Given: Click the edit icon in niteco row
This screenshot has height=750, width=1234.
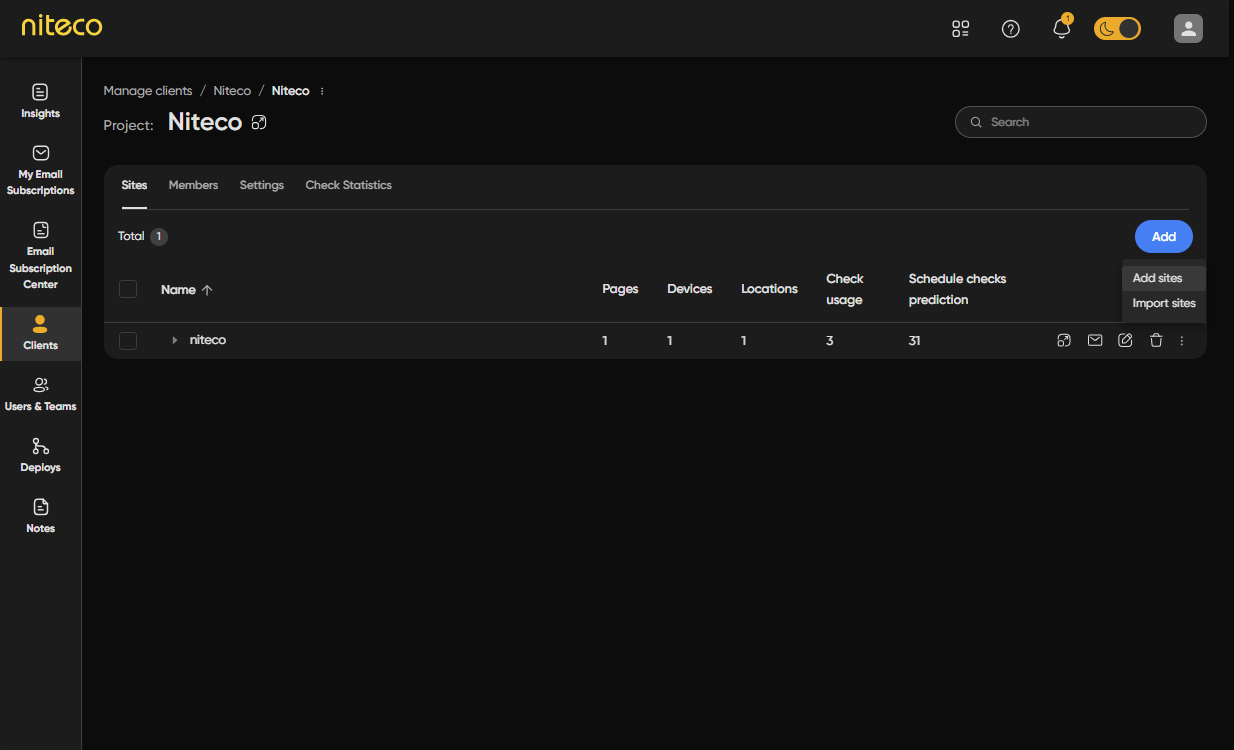Looking at the screenshot, I should click(x=1125, y=341).
